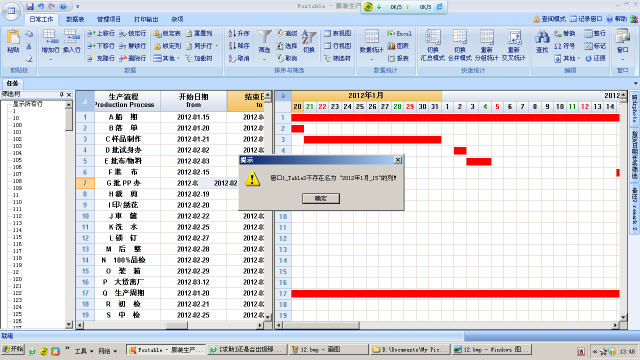Image resolution: width=640 pixels, height=360 pixels.
Task: Switch to 管理项目 ribbon tab
Action: point(109,19)
